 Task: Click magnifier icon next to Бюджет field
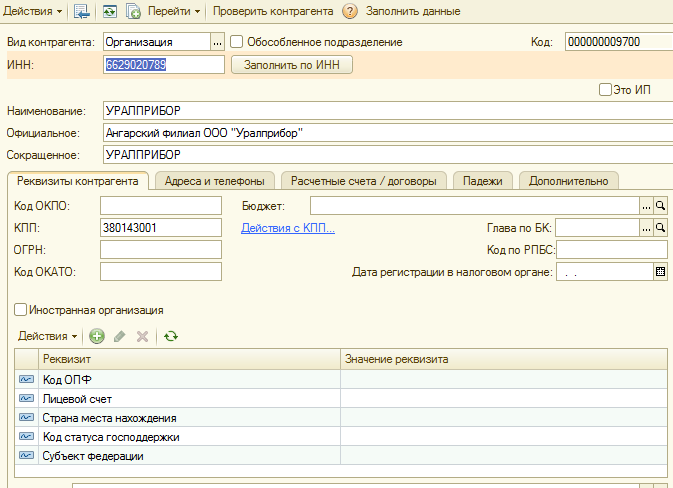point(661,205)
